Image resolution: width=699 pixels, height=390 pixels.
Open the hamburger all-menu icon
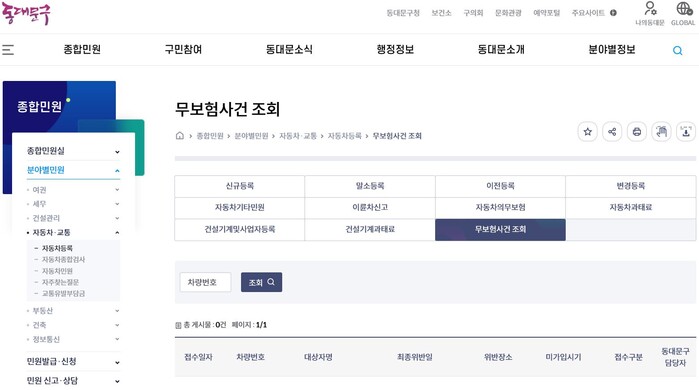click(x=8, y=50)
